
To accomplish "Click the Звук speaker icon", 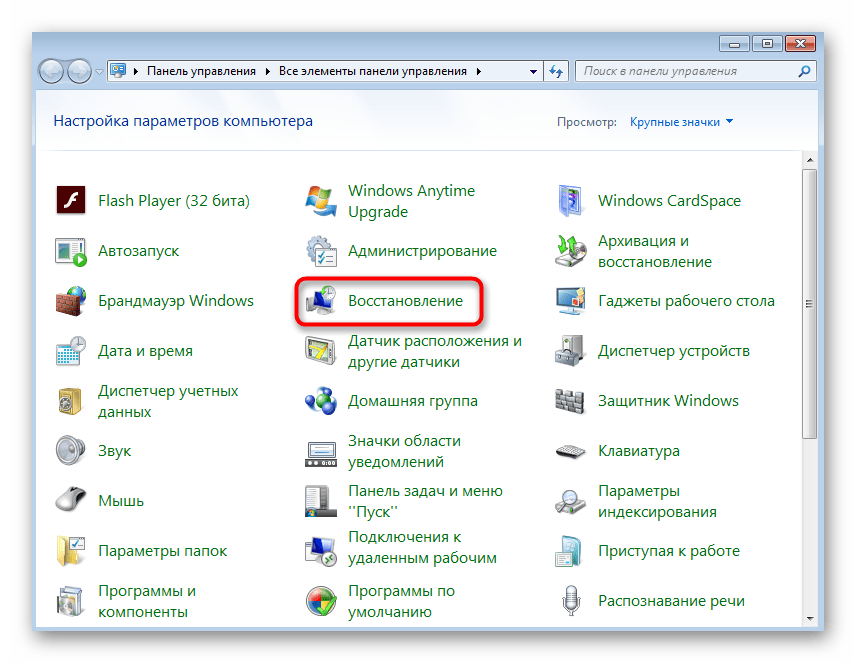I will click(x=71, y=451).
